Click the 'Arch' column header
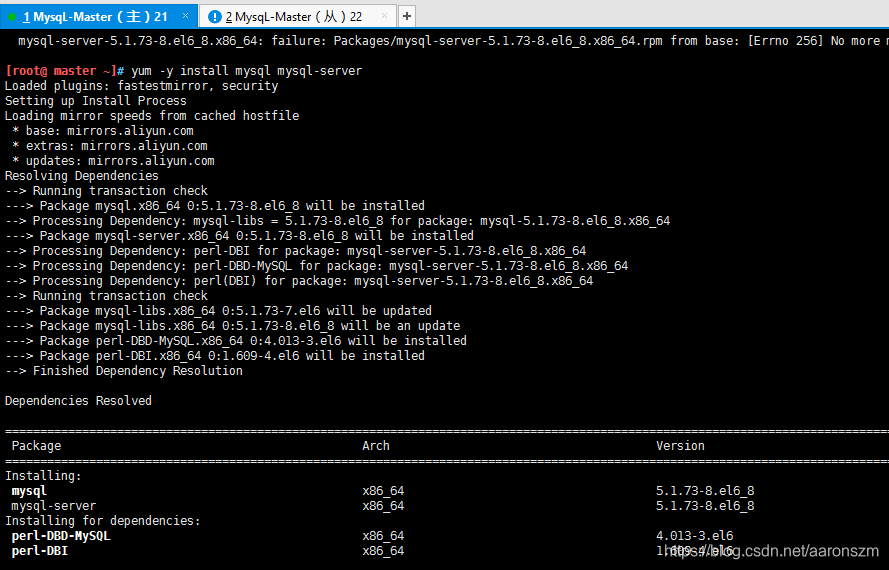The height and width of the screenshot is (570, 889). coord(376,446)
